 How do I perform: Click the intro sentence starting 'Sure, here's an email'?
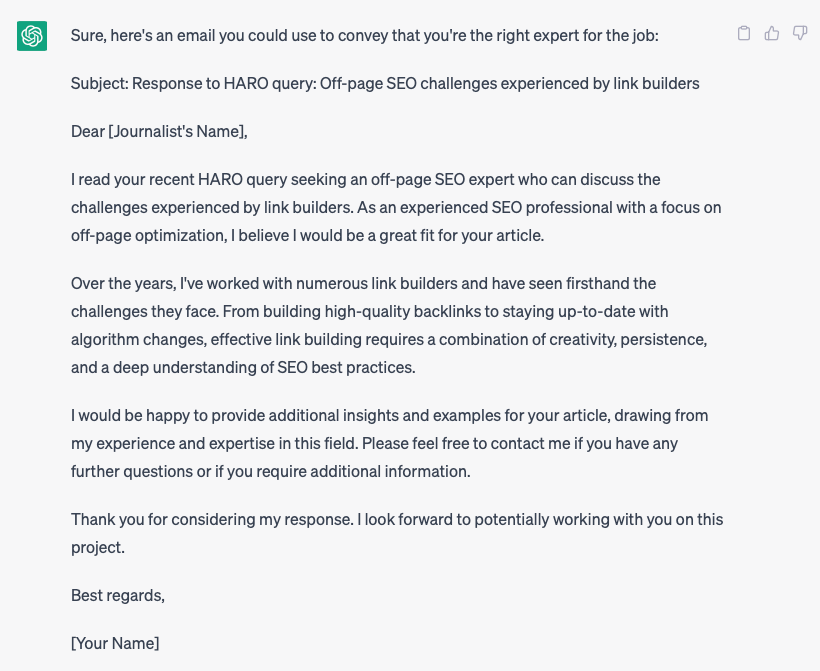pos(365,36)
